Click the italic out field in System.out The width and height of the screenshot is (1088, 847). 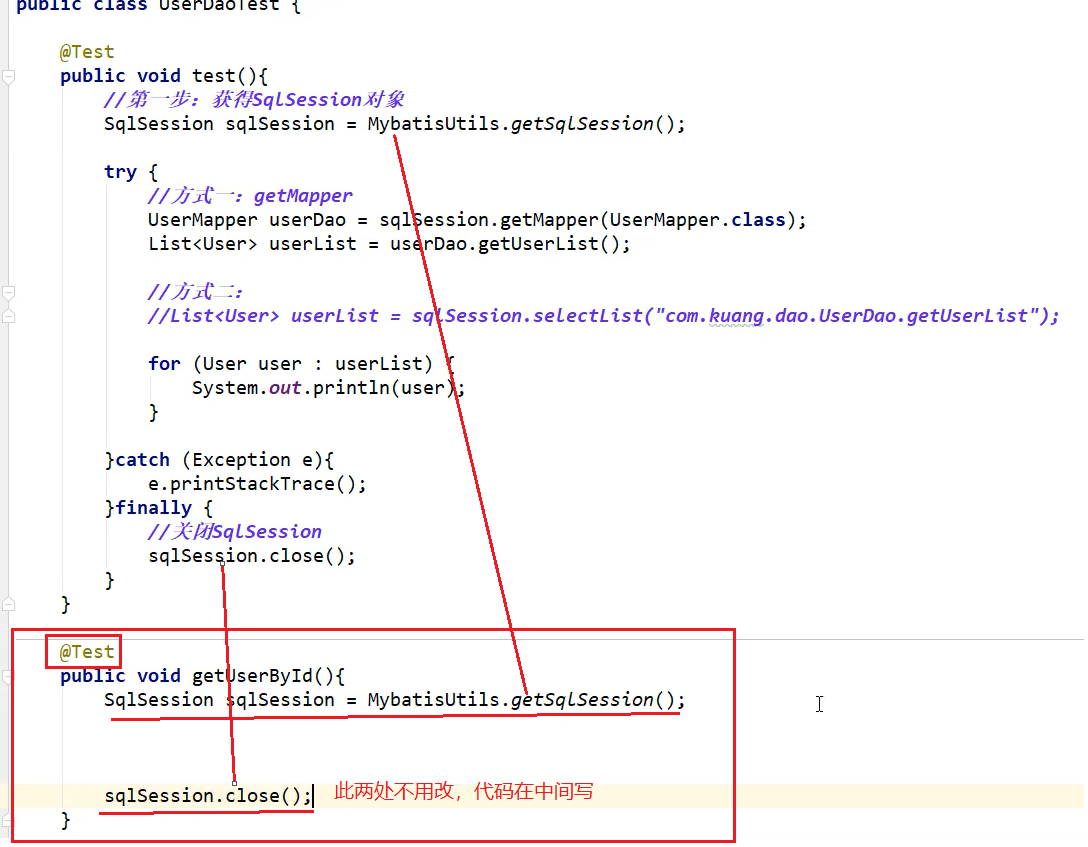point(285,388)
